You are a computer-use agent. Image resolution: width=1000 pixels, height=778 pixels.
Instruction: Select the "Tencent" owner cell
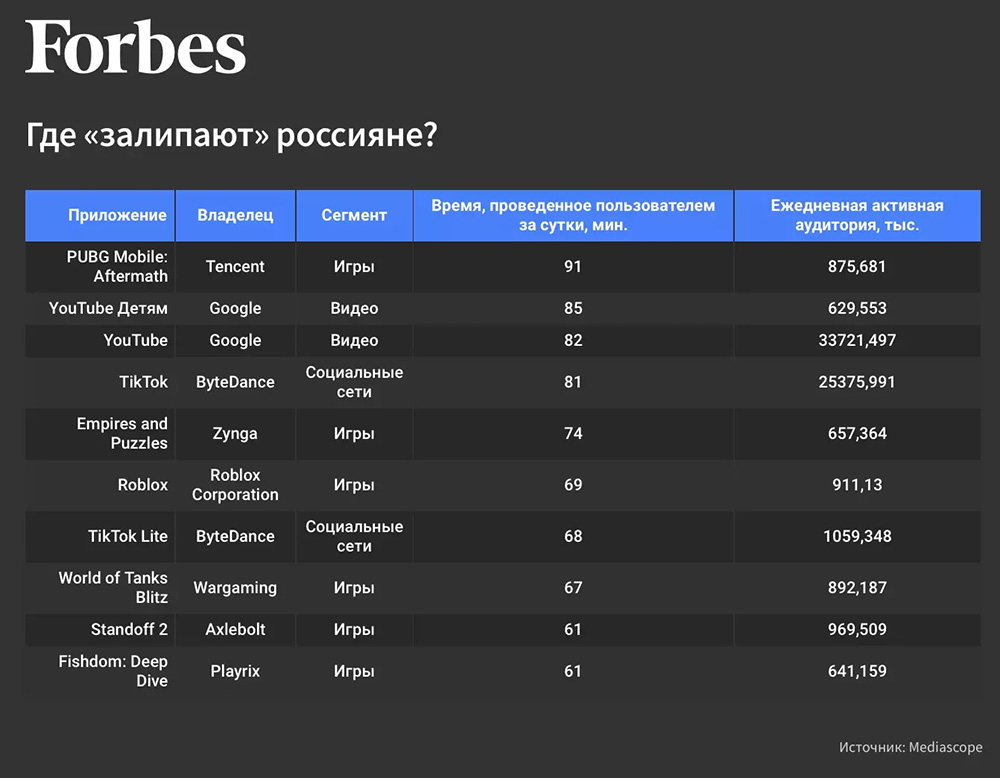click(235, 267)
